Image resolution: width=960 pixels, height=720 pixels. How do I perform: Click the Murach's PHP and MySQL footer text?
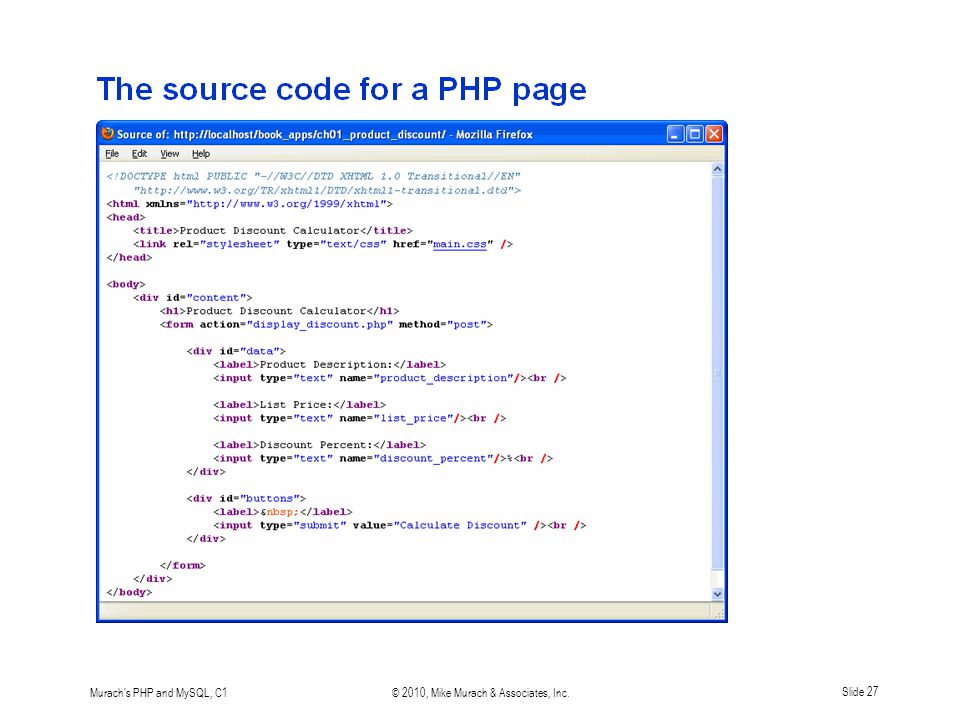(158, 693)
